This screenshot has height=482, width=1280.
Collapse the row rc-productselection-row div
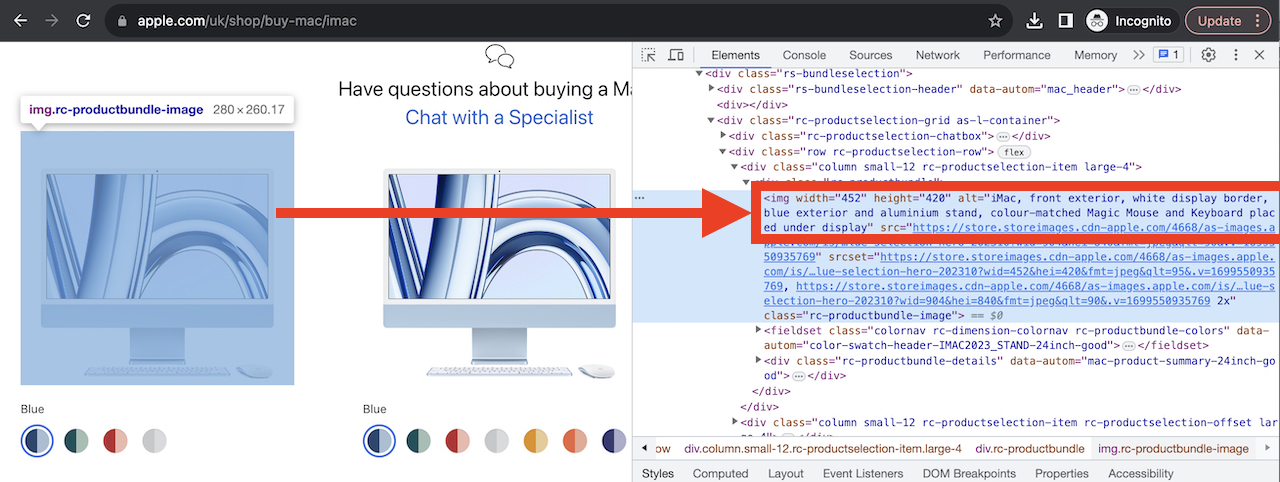pyautogui.click(x=723, y=152)
